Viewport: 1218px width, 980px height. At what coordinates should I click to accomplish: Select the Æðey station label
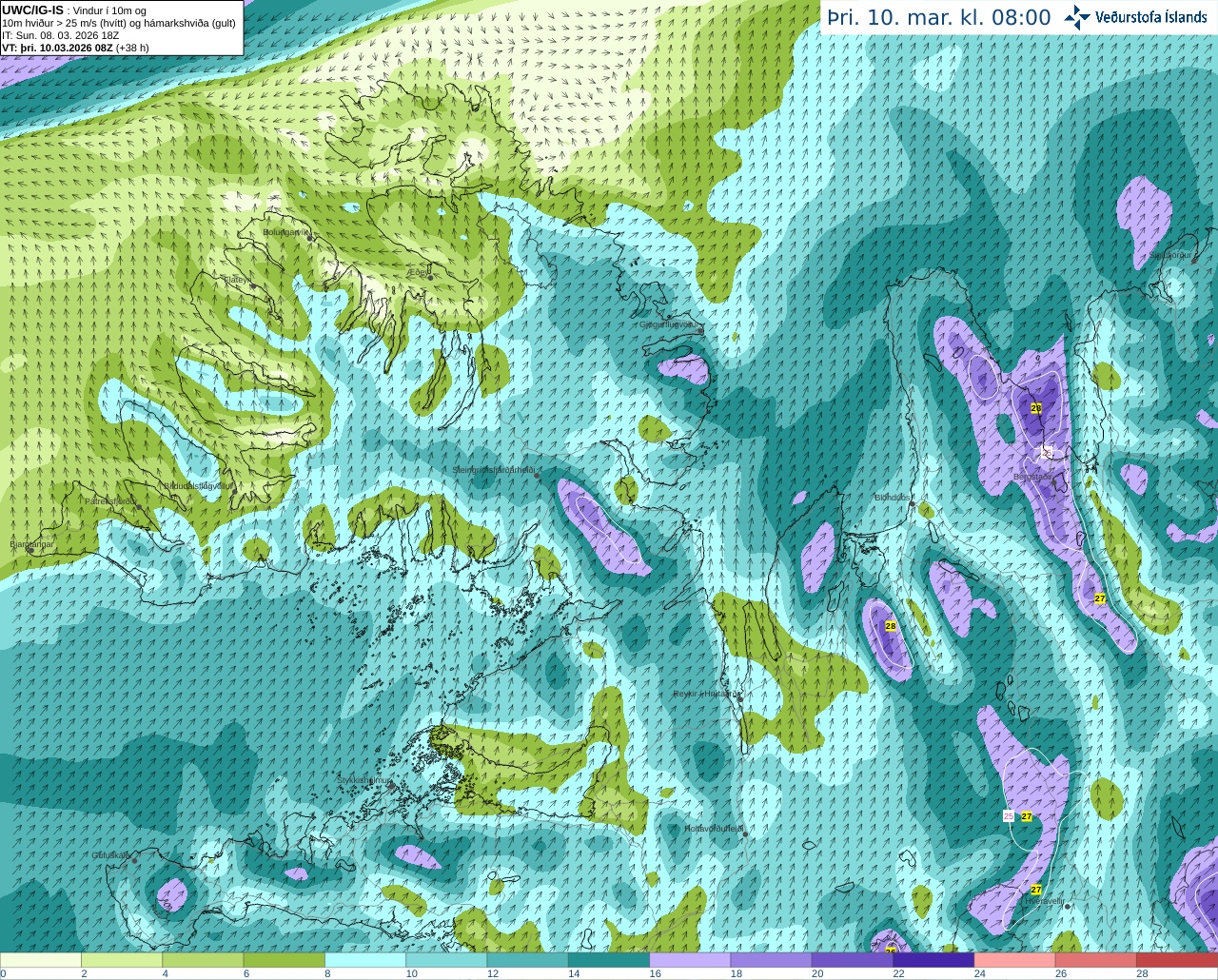(x=419, y=271)
